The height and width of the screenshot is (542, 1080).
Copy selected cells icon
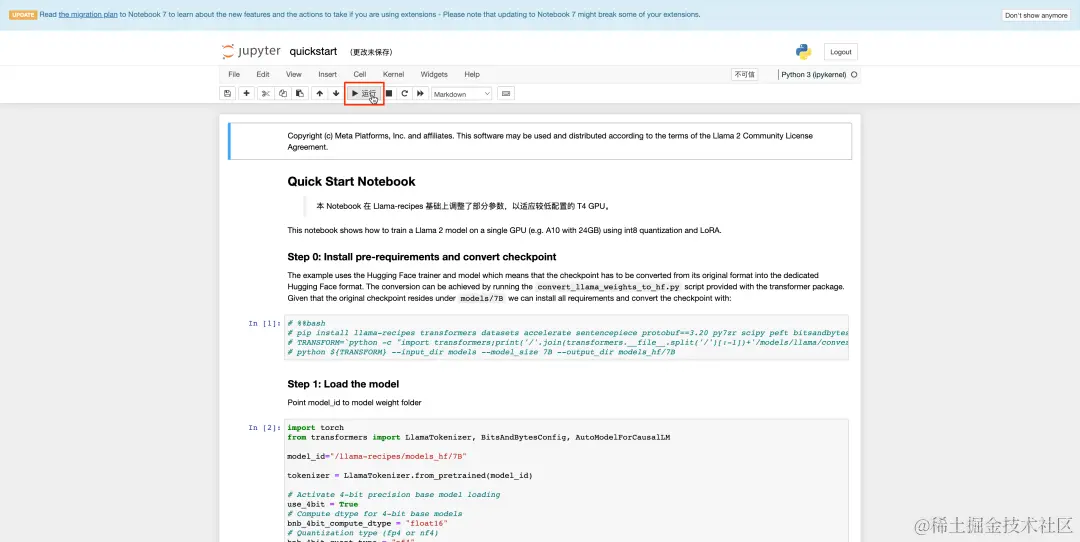coord(282,94)
